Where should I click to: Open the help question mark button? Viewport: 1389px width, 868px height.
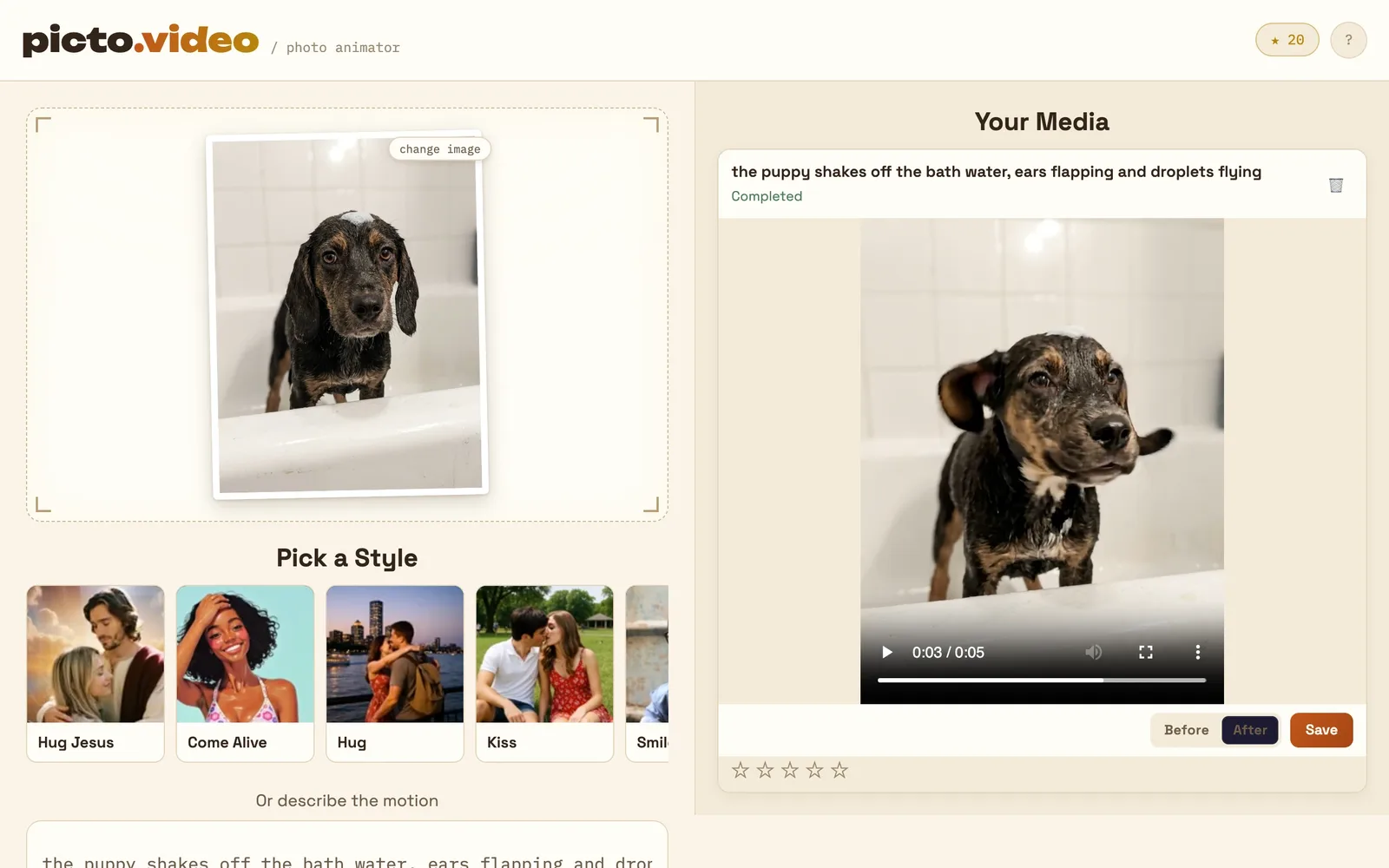point(1348,40)
